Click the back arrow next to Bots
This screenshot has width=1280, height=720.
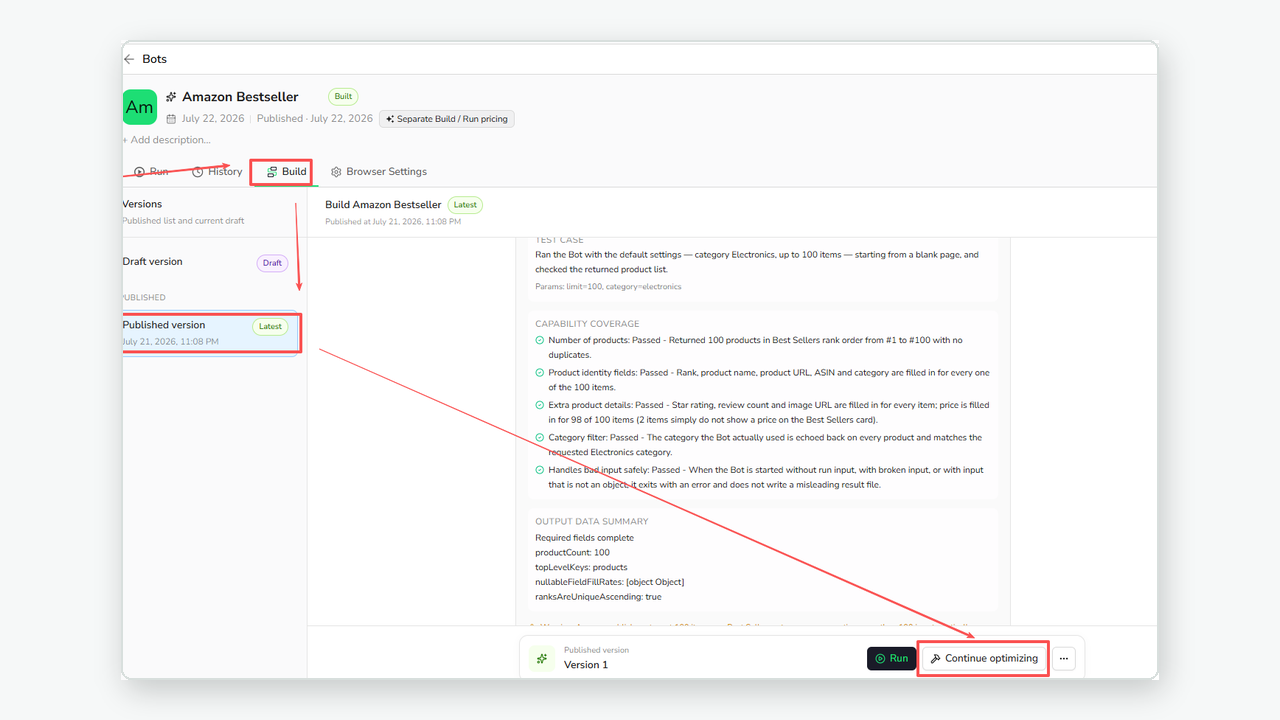(129, 59)
